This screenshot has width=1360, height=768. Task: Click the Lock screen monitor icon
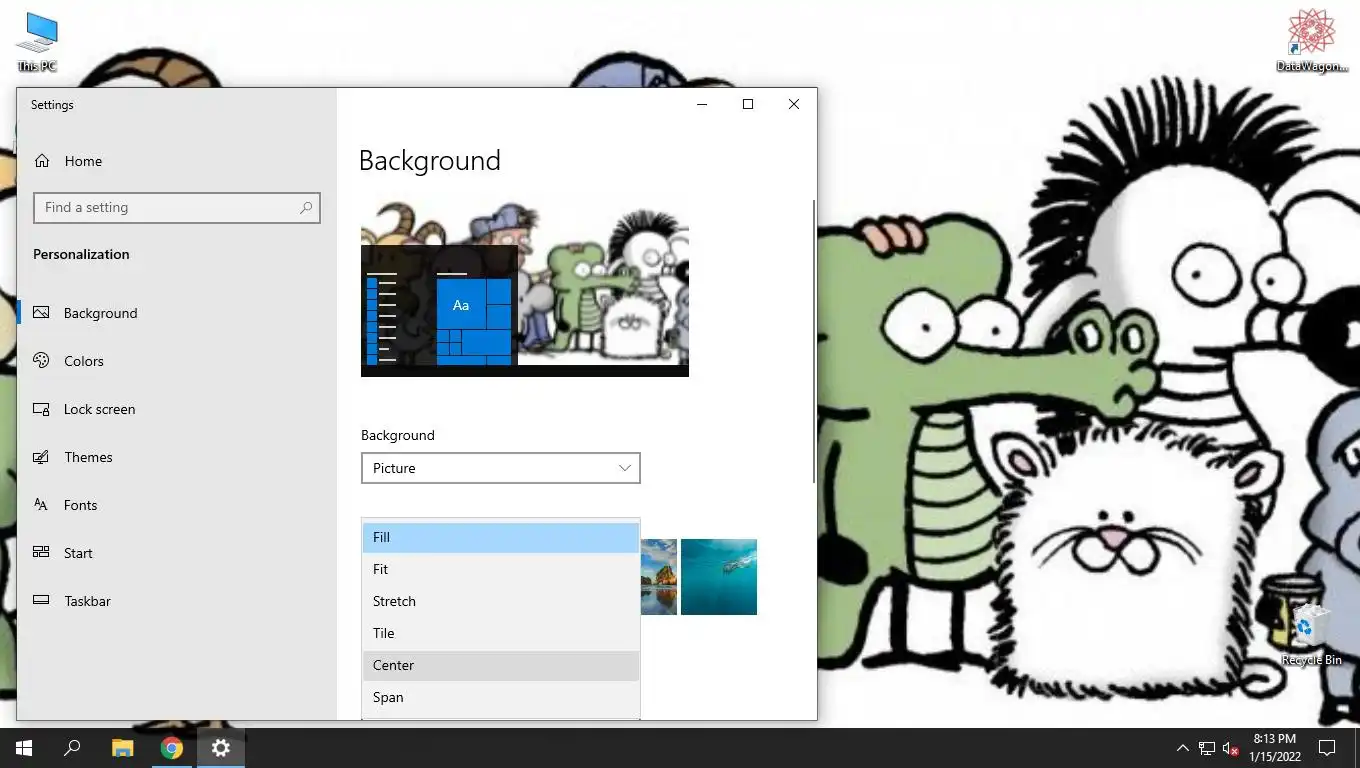click(x=42, y=409)
